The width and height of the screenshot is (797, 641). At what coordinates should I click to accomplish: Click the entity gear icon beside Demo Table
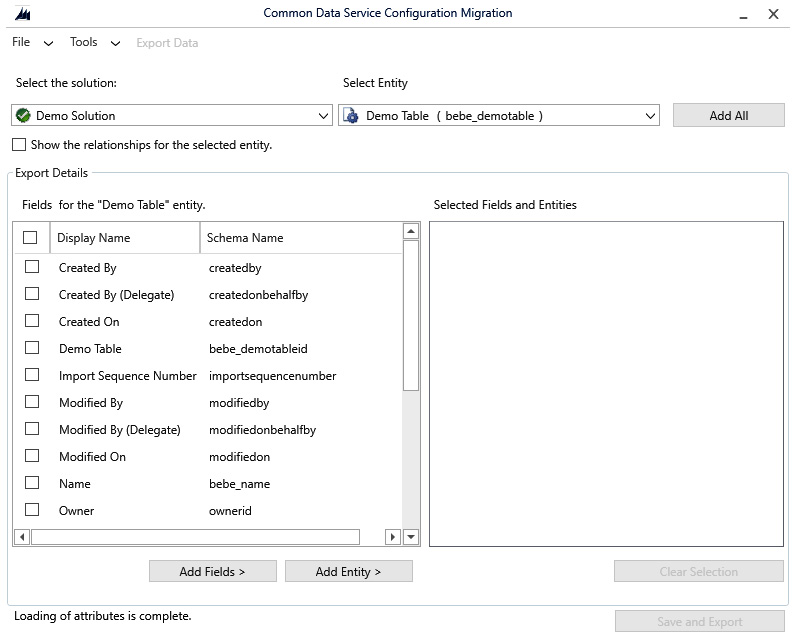pyautogui.click(x=351, y=115)
